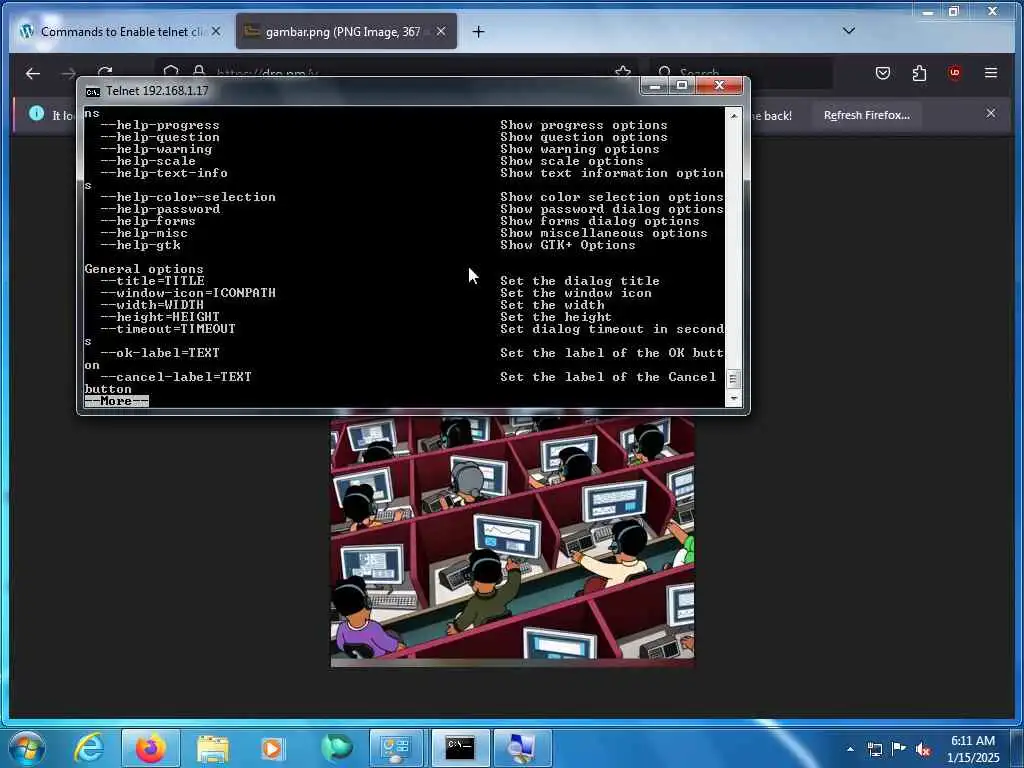The image size is (1024, 768).
Task: Open the Firefox hamburger menu
Action: coord(991,73)
